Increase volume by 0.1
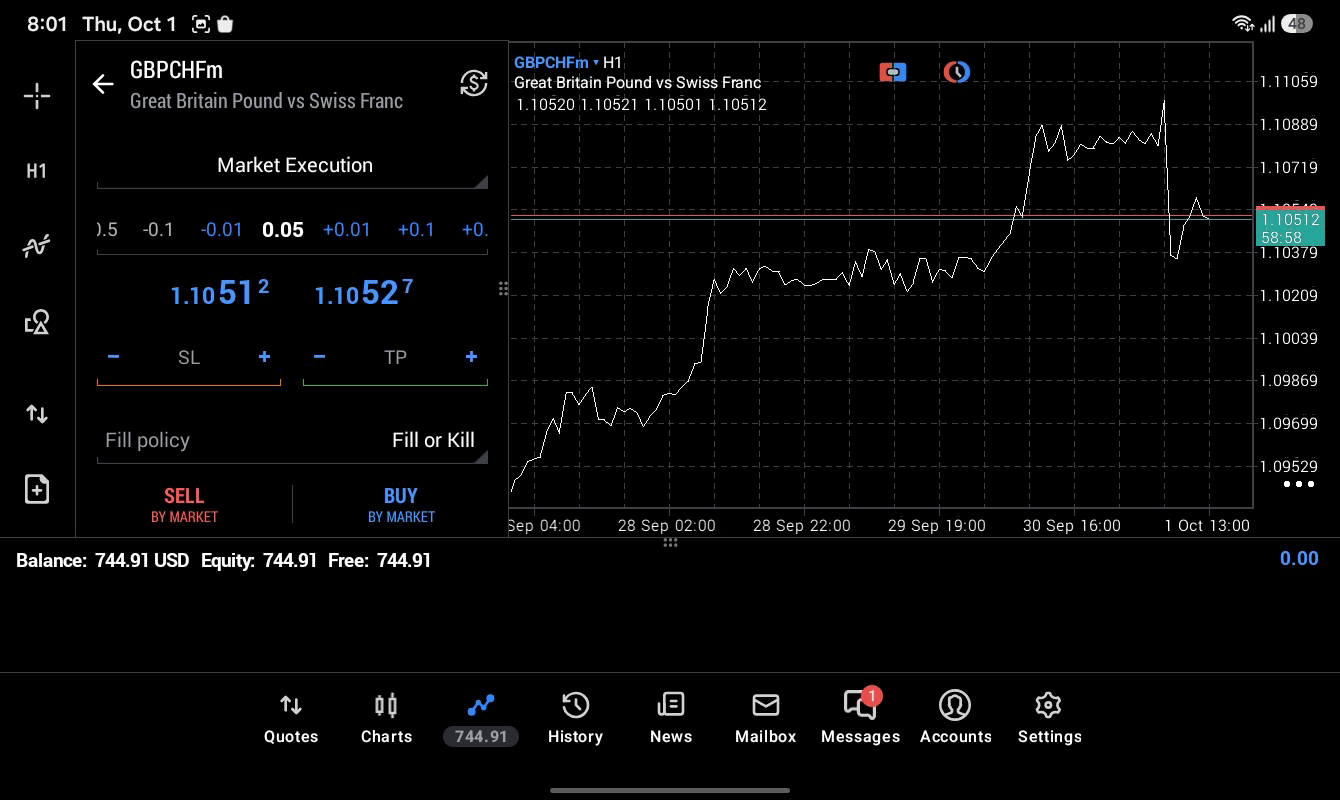 [x=416, y=230]
